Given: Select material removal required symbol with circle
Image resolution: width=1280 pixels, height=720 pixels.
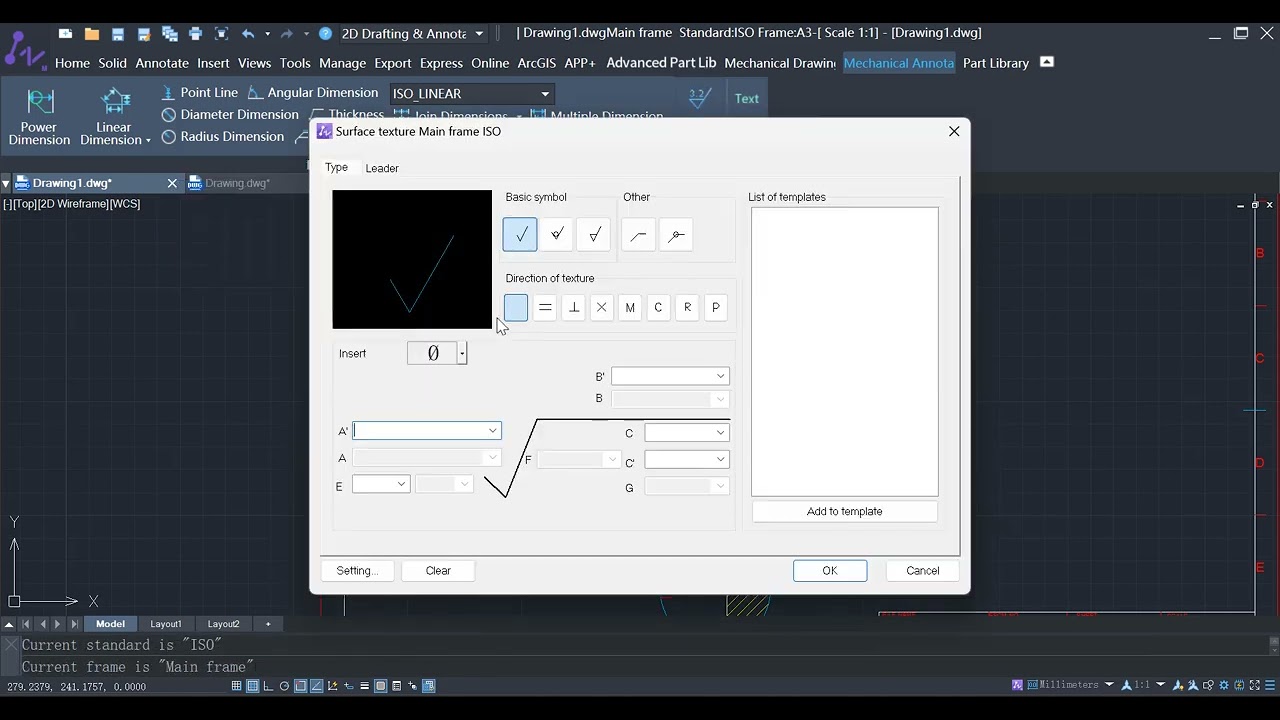Looking at the screenshot, I should coord(557,235).
